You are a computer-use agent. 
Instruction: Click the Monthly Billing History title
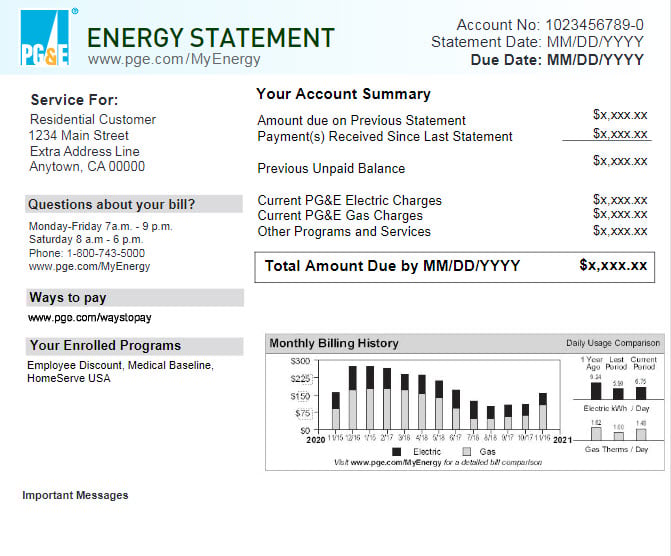coord(334,343)
